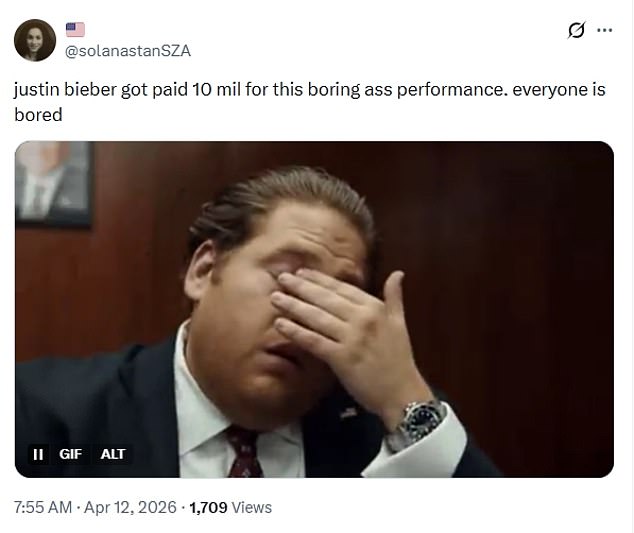634x533 pixels.
Task: Open the @solanastanSZA profile handle
Action: pos(127,51)
